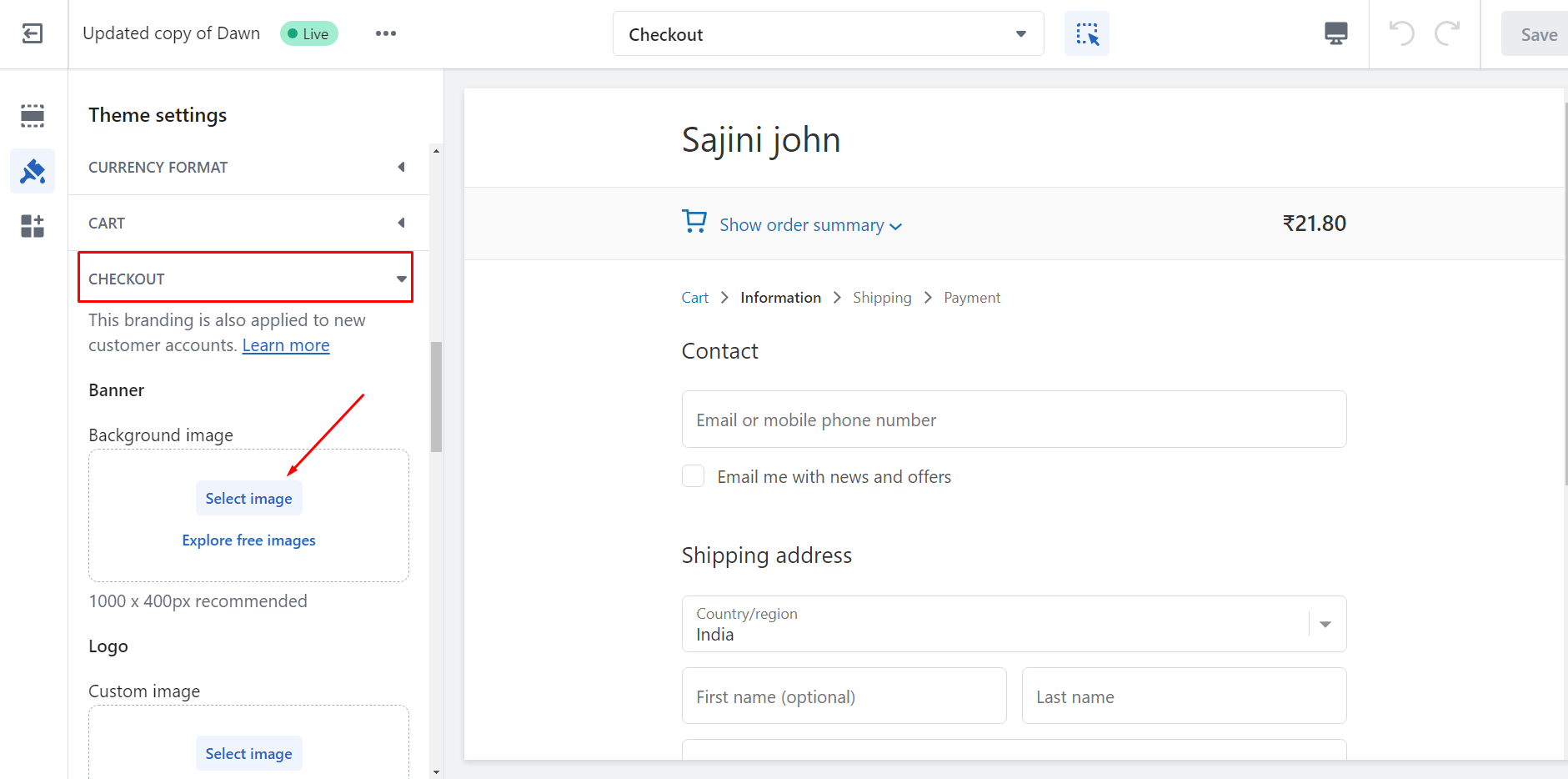This screenshot has width=1568, height=779.
Task: Open the Sections panel icon
Action: point(33,115)
